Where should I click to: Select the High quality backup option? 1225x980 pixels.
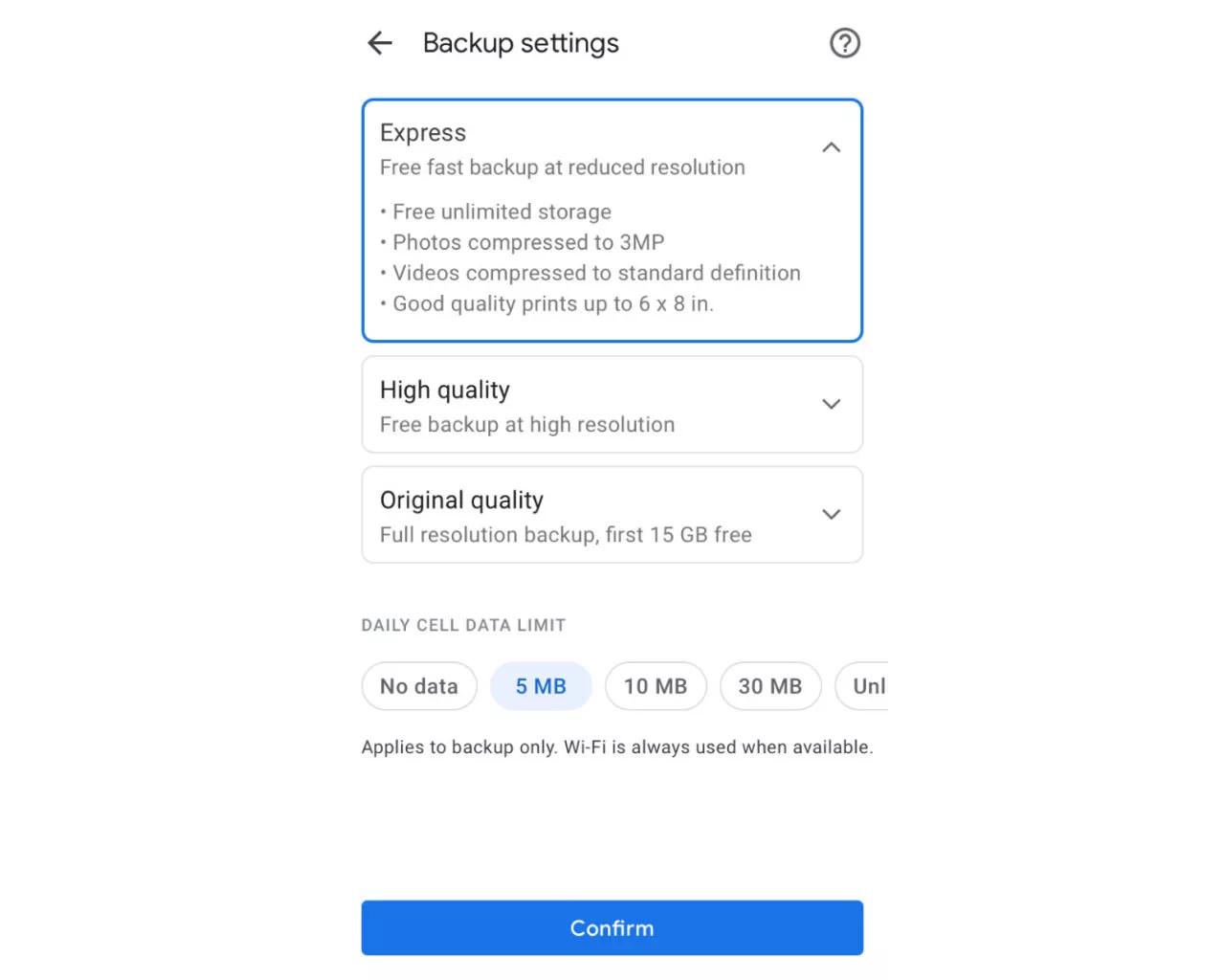coord(612,404)
